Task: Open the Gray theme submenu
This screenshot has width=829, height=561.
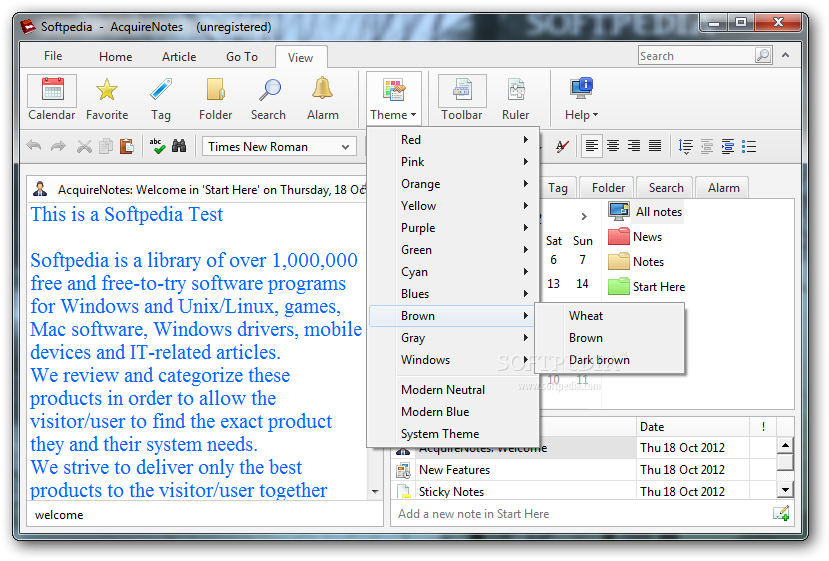Action: 454,338
